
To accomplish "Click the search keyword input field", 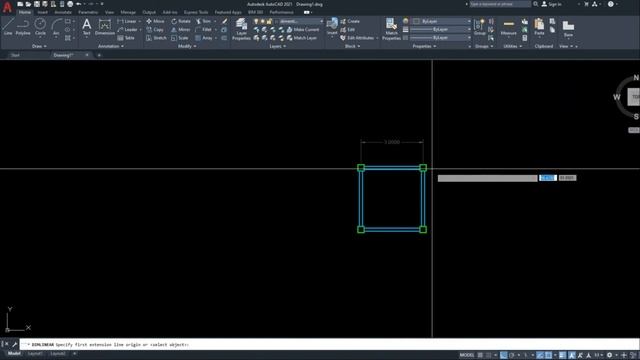I will 500,4.
